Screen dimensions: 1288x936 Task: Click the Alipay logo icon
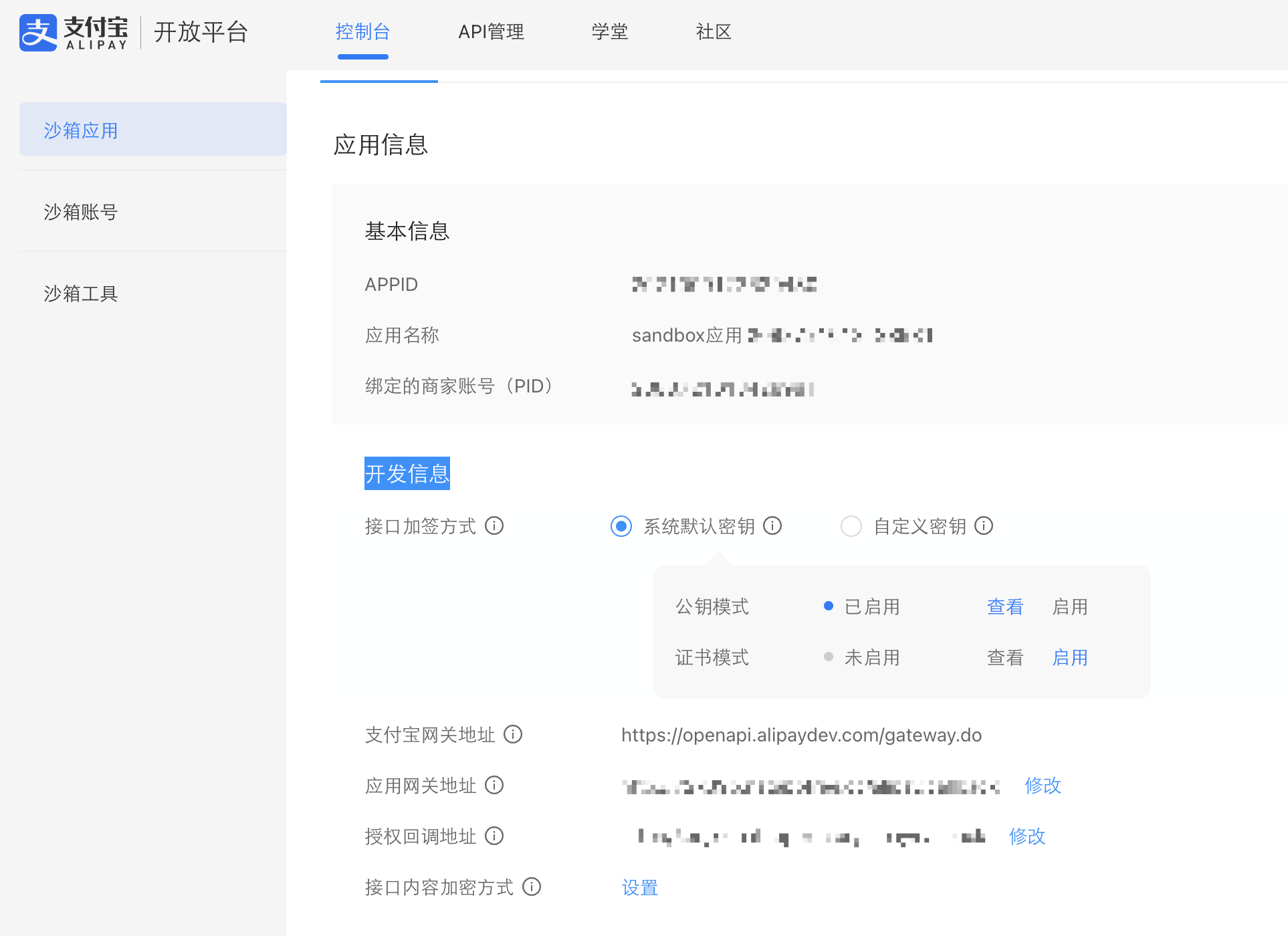point(38,32)
